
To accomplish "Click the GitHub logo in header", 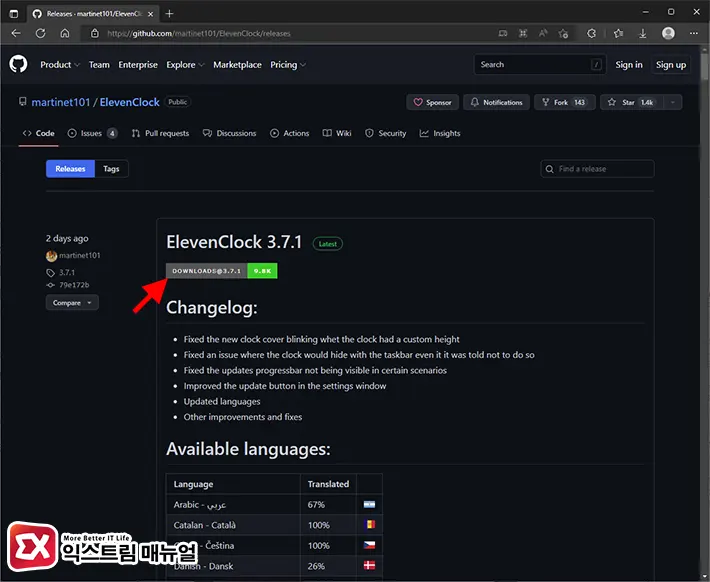I will point(18,65).
